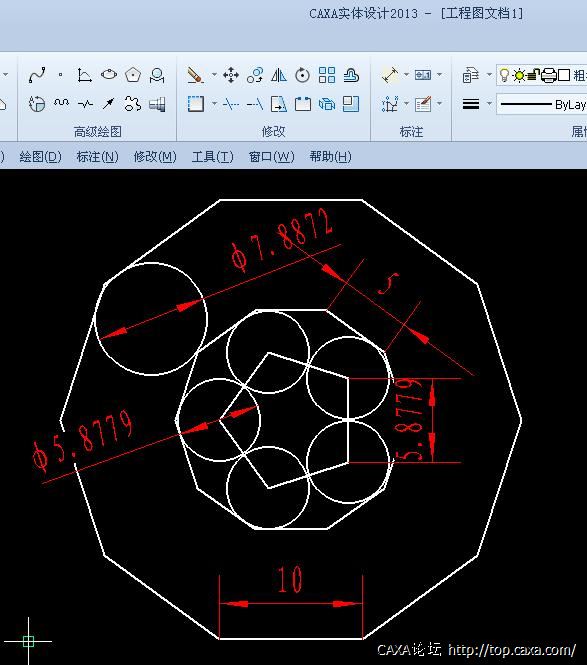Select the dimension text 5
587x665 pixels.
[x=388, y=283]
